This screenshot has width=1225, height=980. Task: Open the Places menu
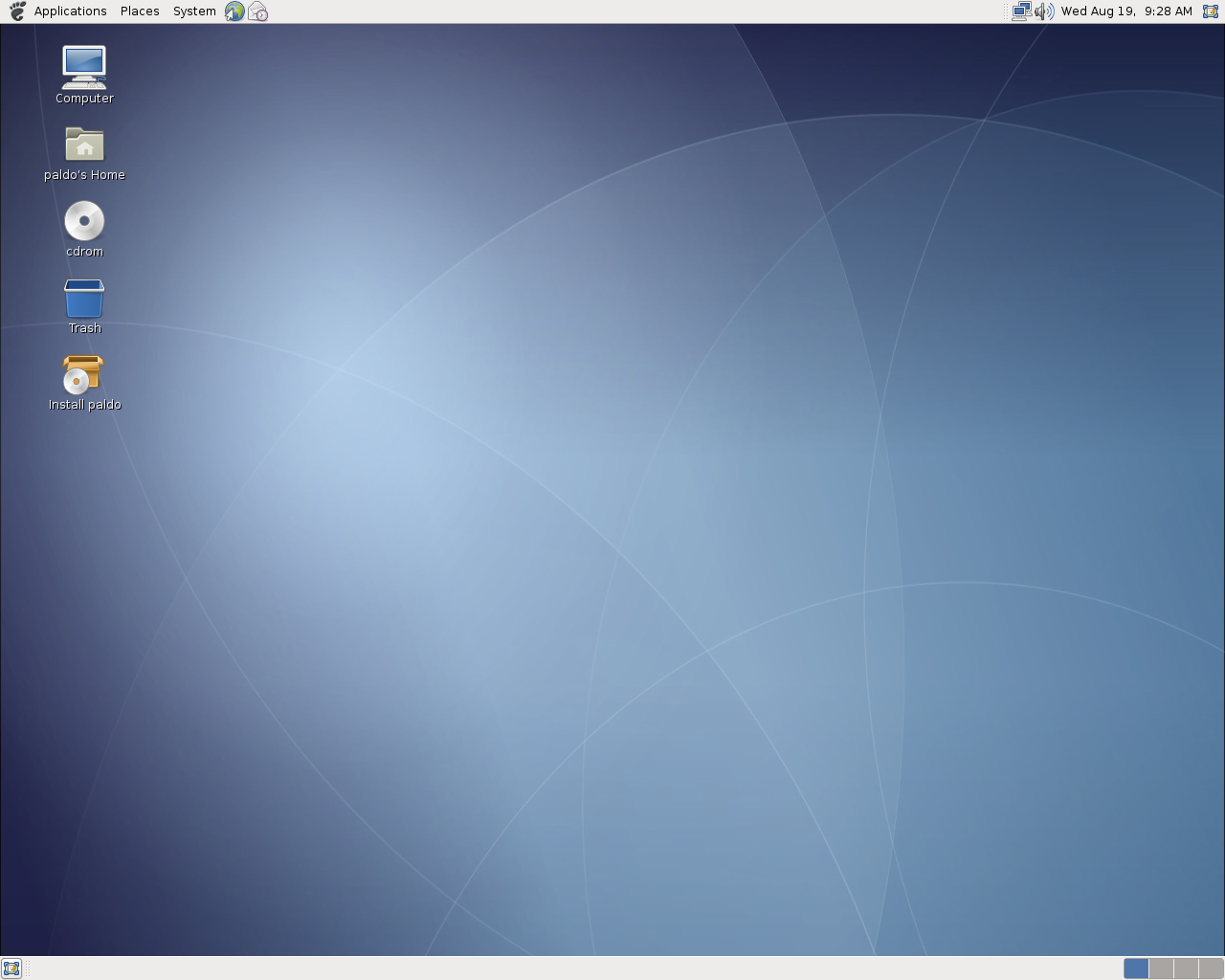[x=140, y=11]
